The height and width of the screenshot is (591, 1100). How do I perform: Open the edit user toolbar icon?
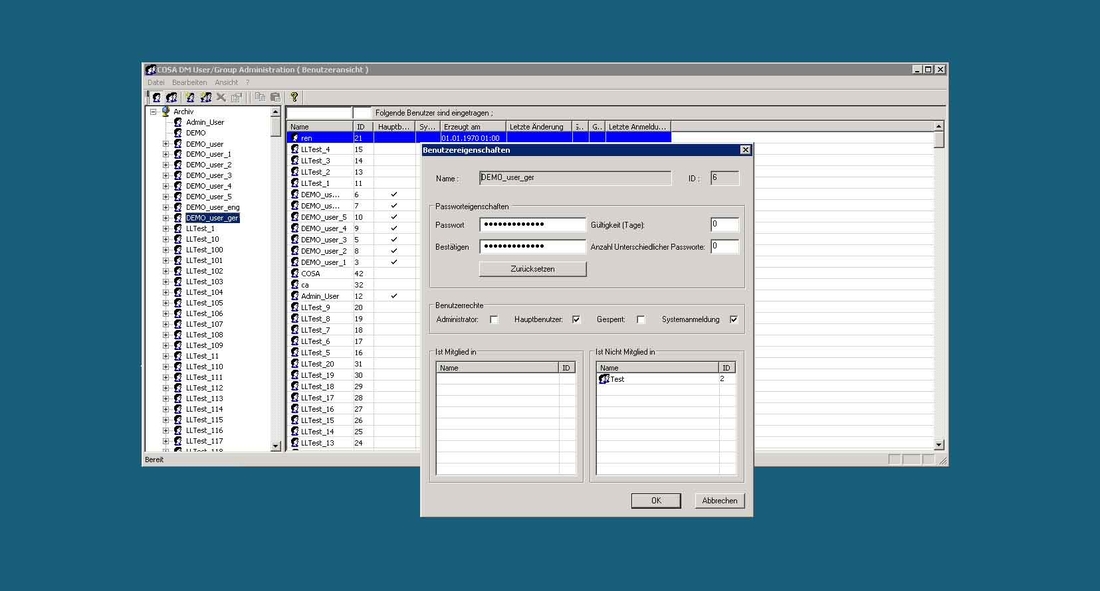(191, 97)
